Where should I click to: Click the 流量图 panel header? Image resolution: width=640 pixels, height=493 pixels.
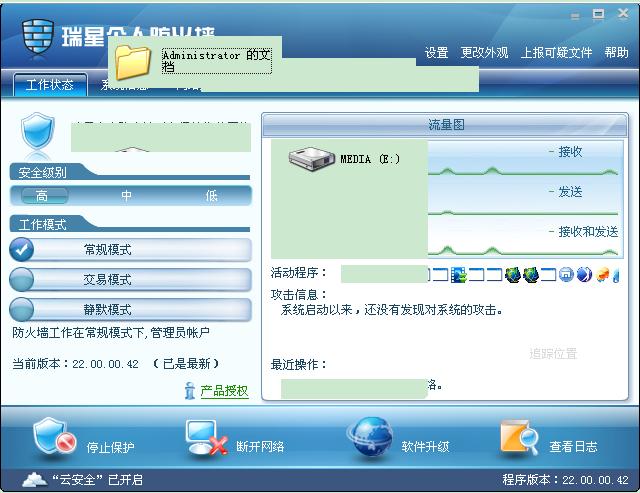click(445, 125)
